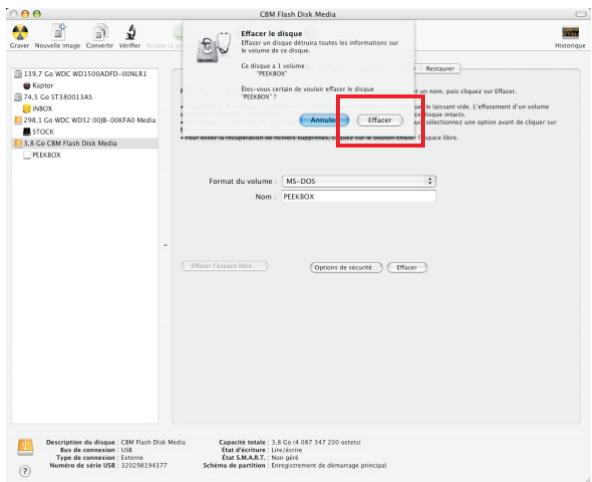Open Format du volume MS-DOS dropdown
The image size is (592, 482).
pyautogui.click(x=359, y=181)
